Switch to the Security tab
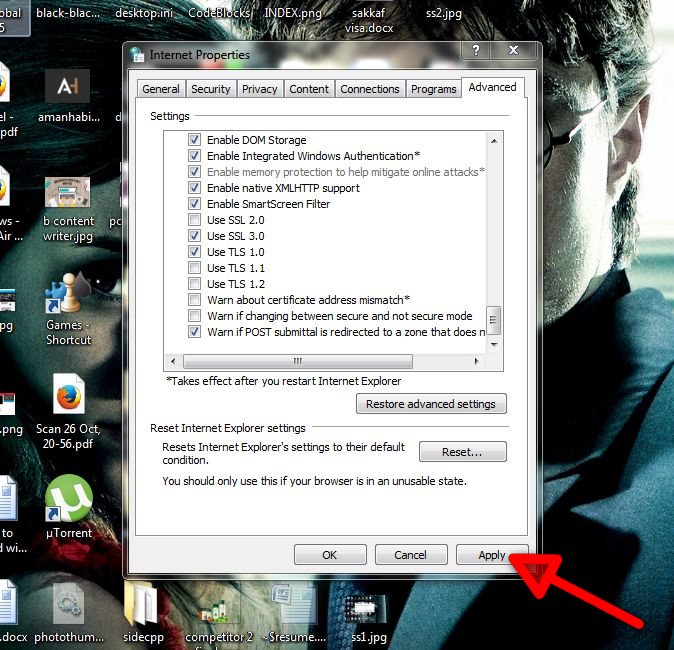 click(x=211, y=89)
